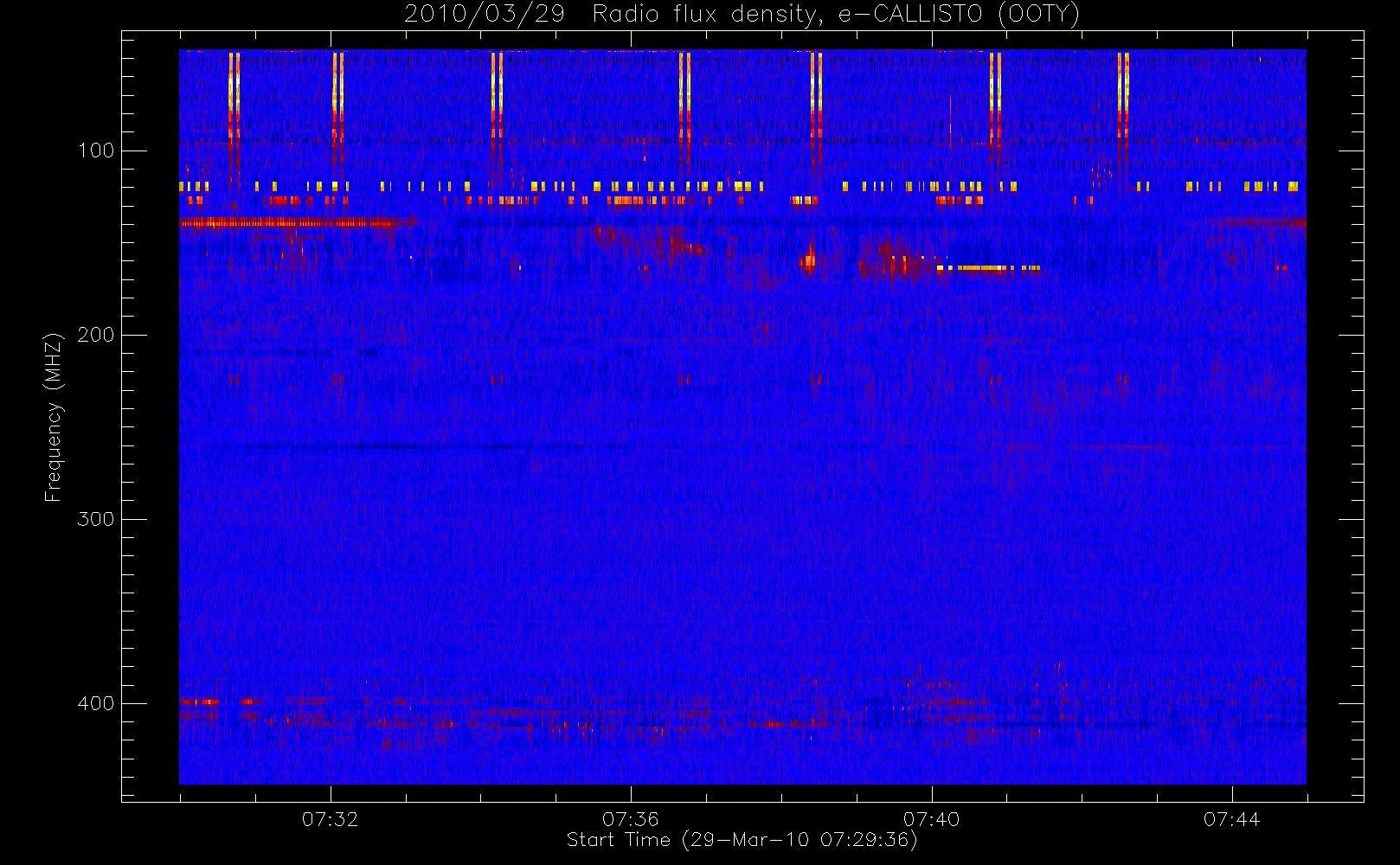
Task: Select the 100 frequency tick label
Action: (x=96, y=151)
